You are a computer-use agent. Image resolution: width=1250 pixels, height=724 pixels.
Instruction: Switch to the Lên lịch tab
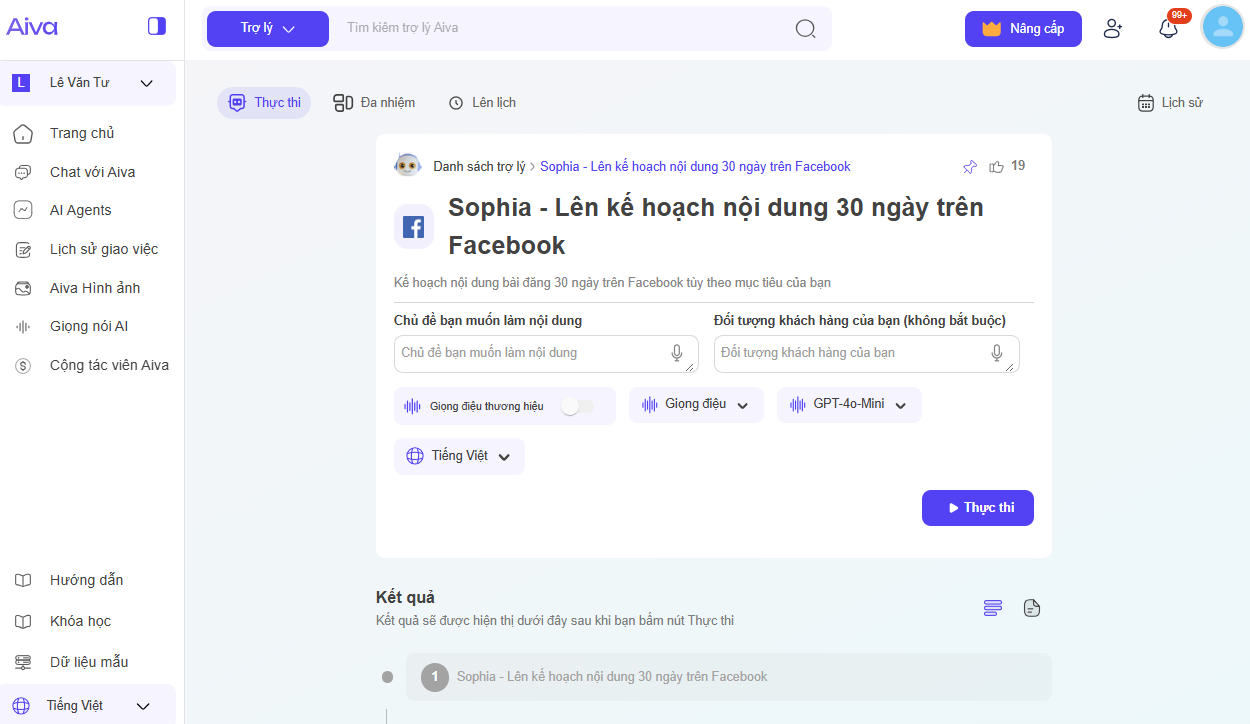click(482, 103)
